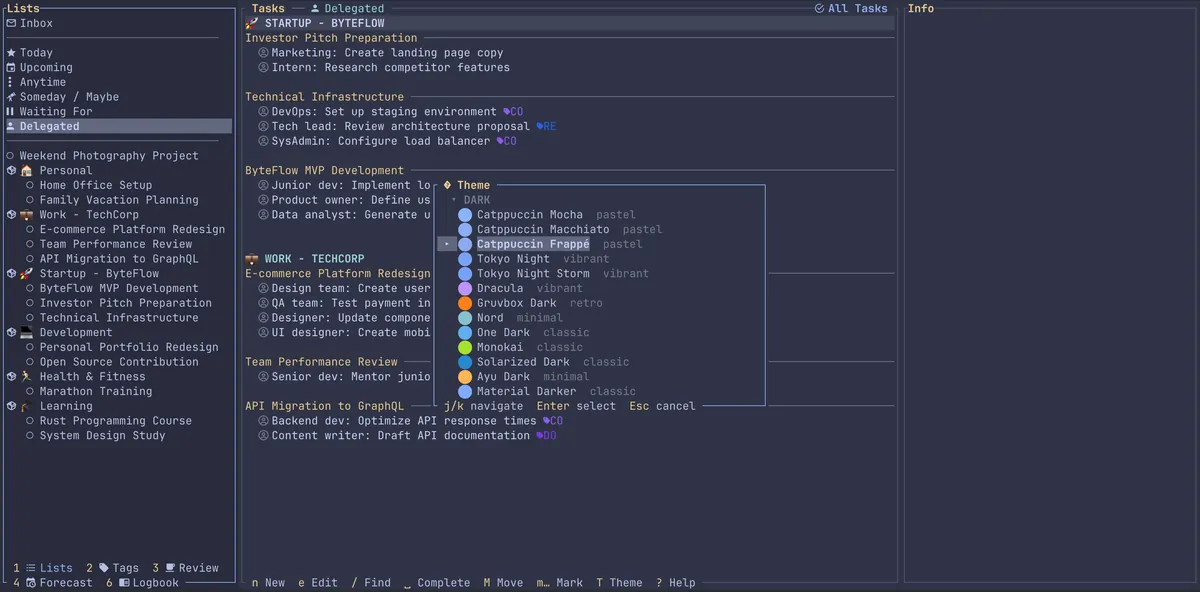Click the CO tag on SysAdmin task

(506, 141)
